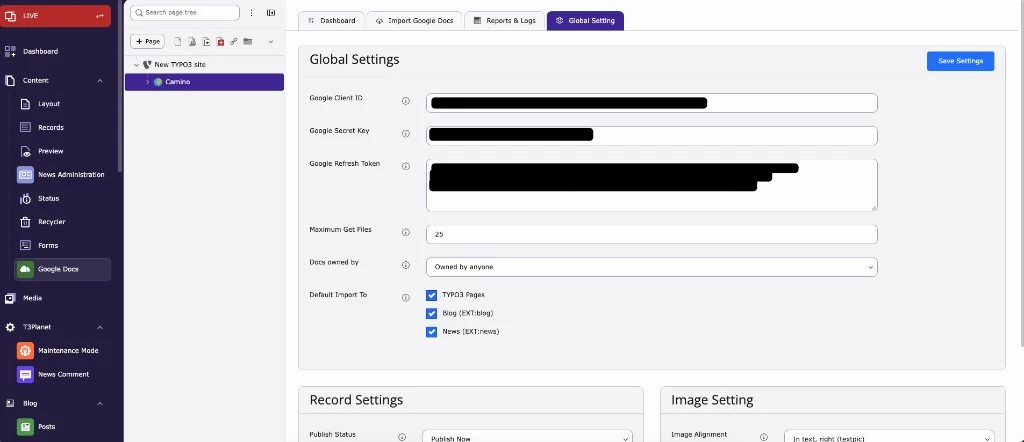The height and width of the screenshot is (442, 1024).
Task: Open the Preview module icon
Action: [x=25, y=151]
